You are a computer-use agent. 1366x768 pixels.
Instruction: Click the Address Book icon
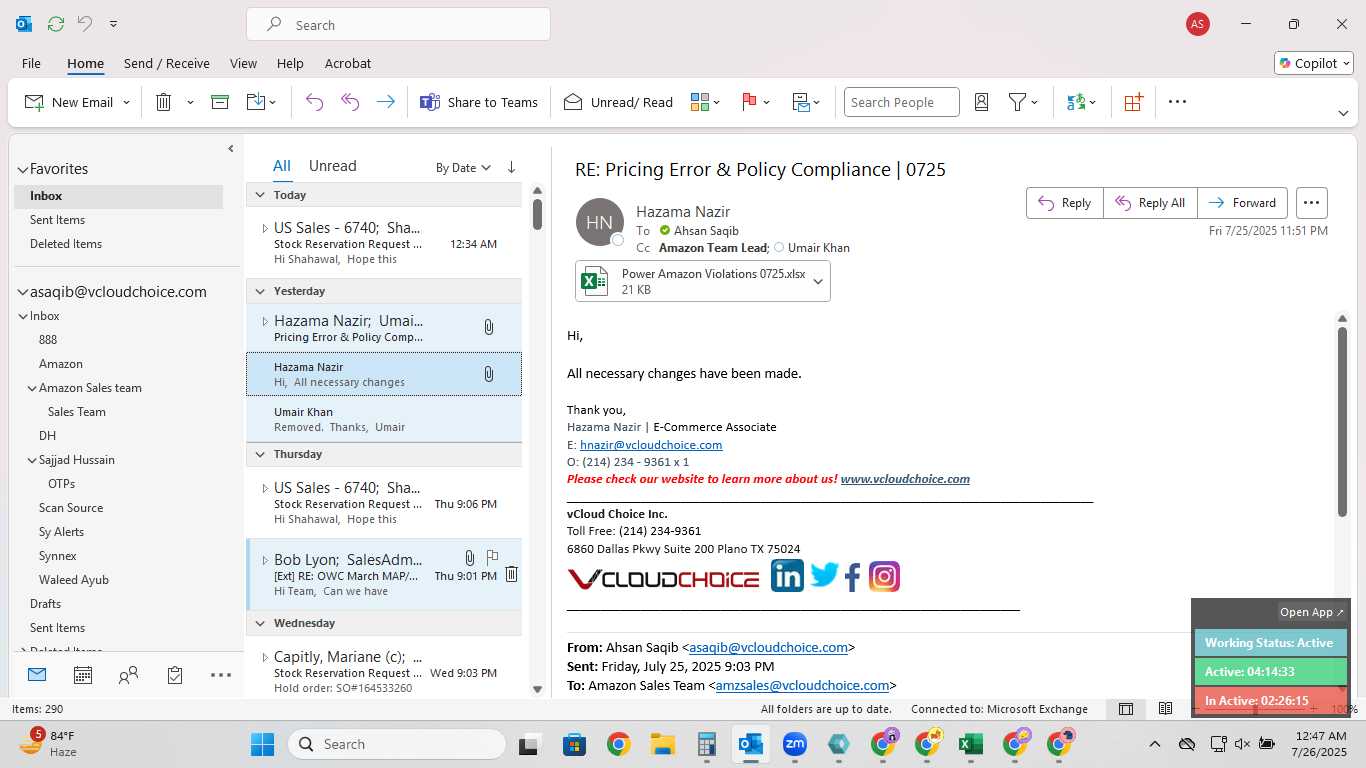[981, 102]
